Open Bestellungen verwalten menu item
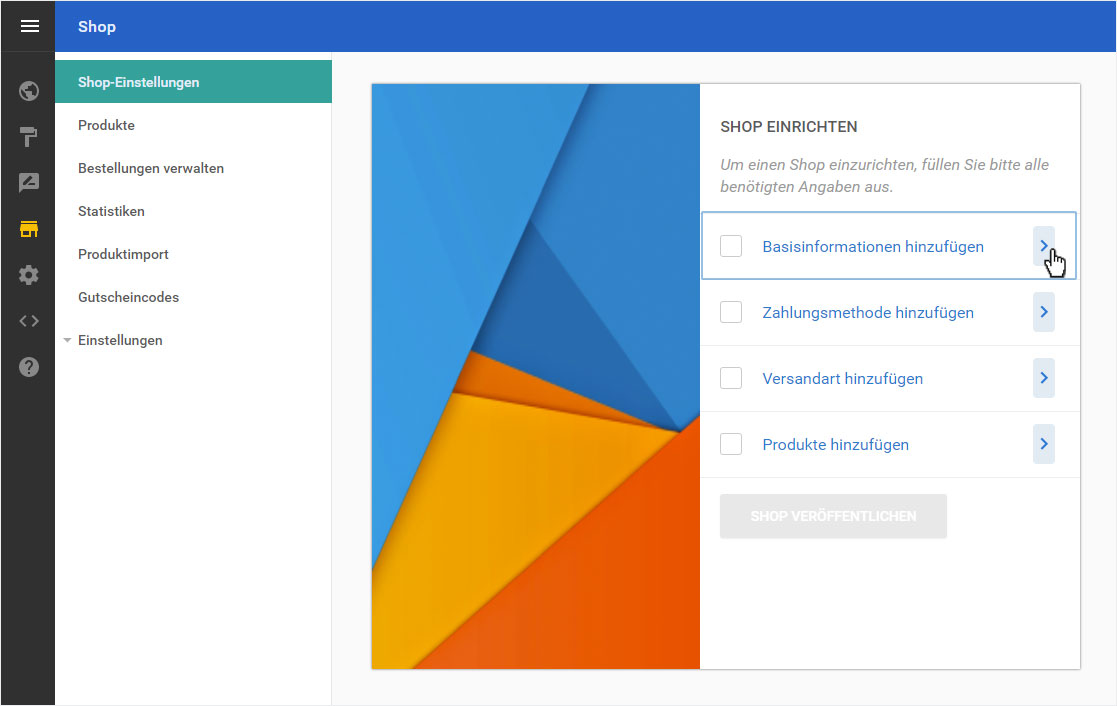 click(193, 168)
